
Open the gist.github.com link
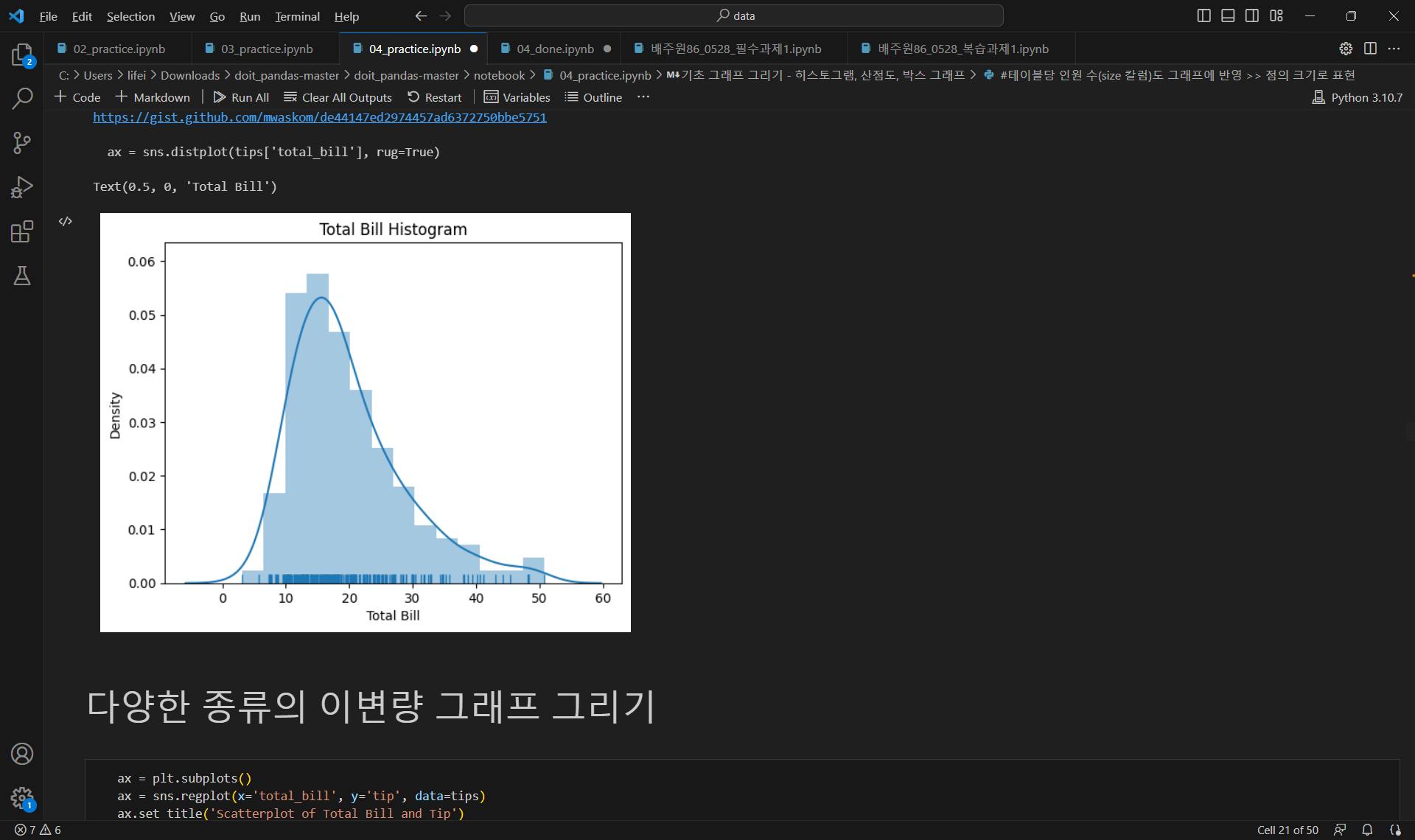[319, 117]
